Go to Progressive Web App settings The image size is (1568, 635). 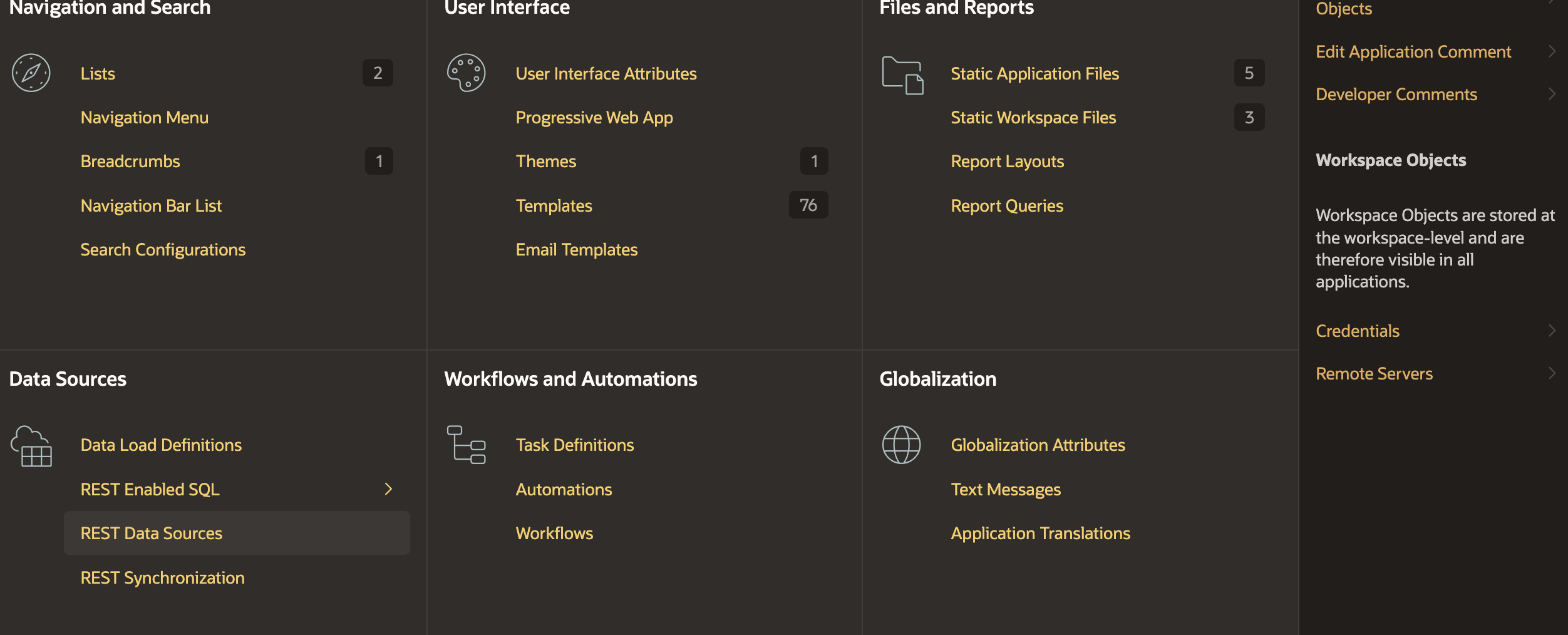point(594,118)
